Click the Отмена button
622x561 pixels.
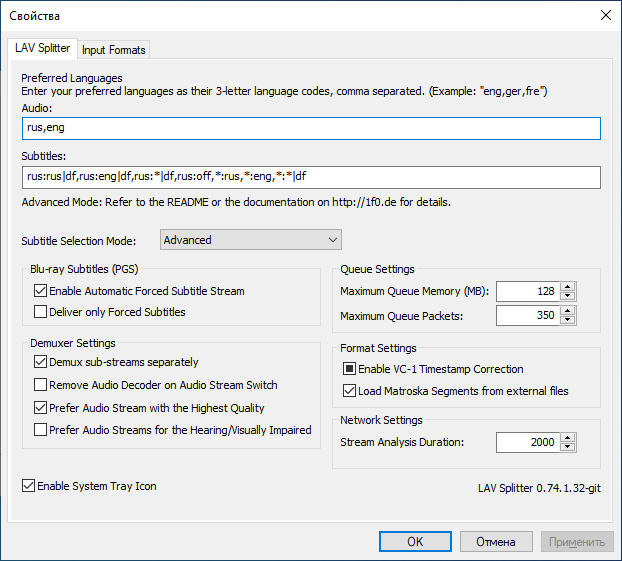click(495, 542)
